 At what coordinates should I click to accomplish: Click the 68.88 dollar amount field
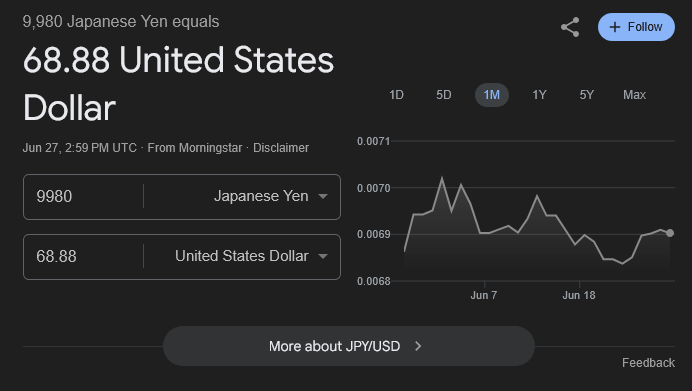(x=83, y=256)
